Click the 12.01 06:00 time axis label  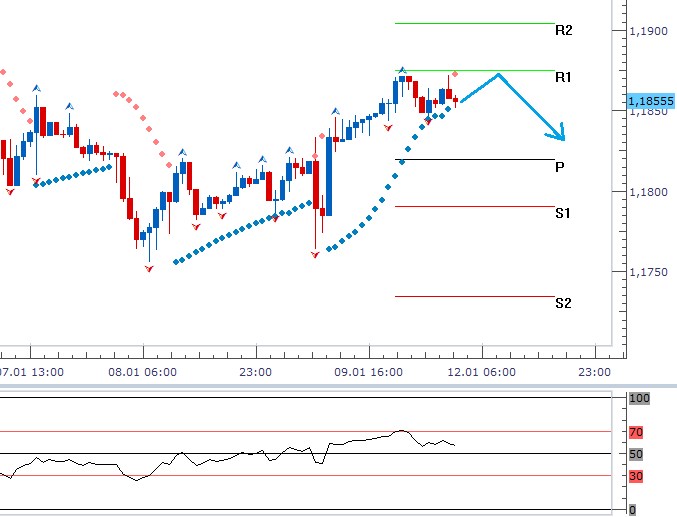(483, 371)
